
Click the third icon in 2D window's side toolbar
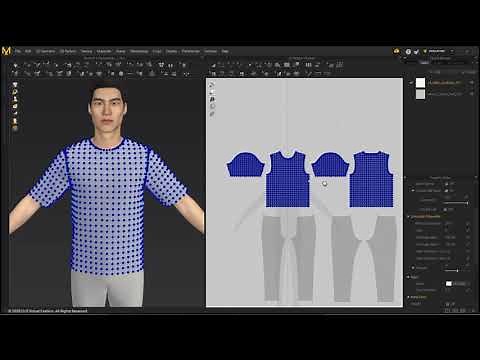pyautogui.click(x=212, y=99)
